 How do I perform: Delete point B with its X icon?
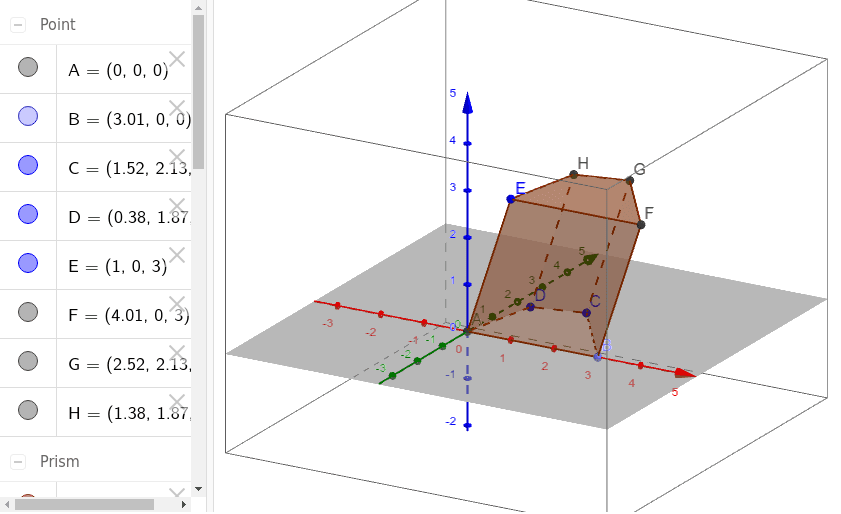177,108
